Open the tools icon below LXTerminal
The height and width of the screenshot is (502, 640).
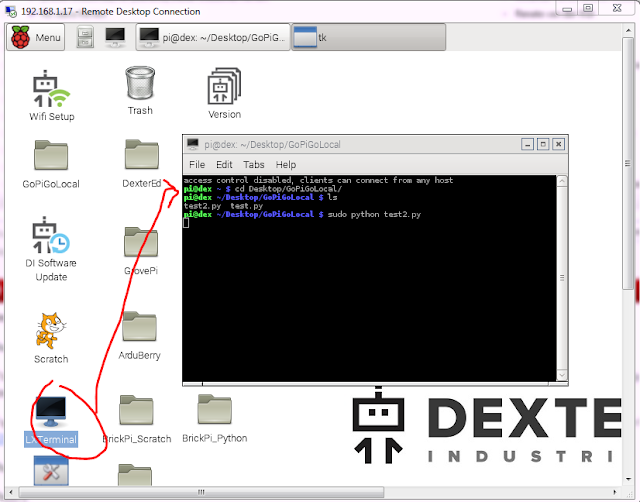pyautogui.click(x=51, y=471)
